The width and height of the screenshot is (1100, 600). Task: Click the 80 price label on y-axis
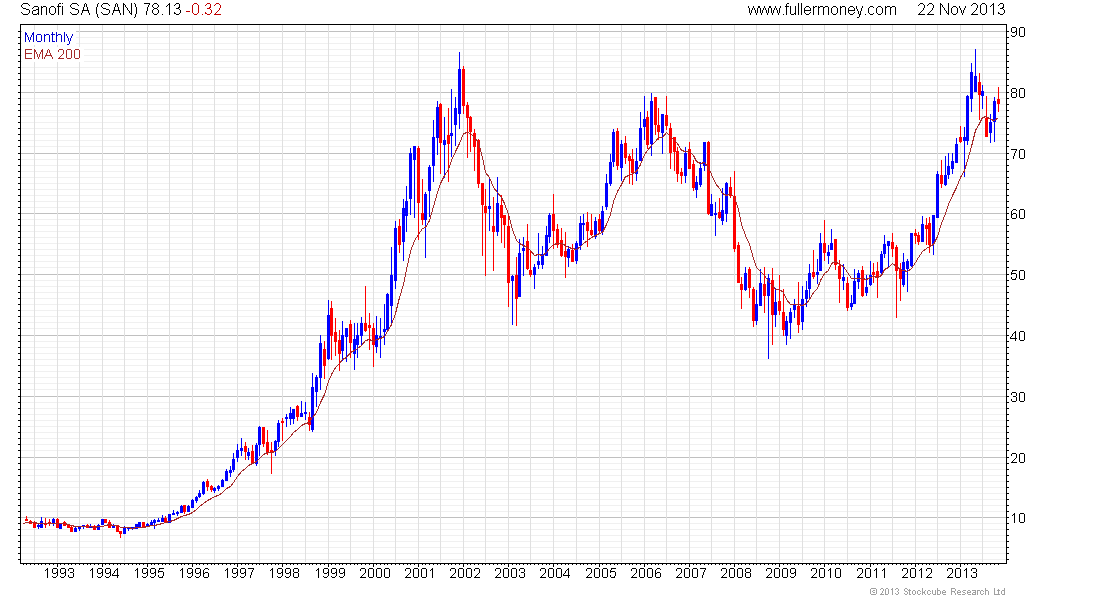tap(1018, 93)
